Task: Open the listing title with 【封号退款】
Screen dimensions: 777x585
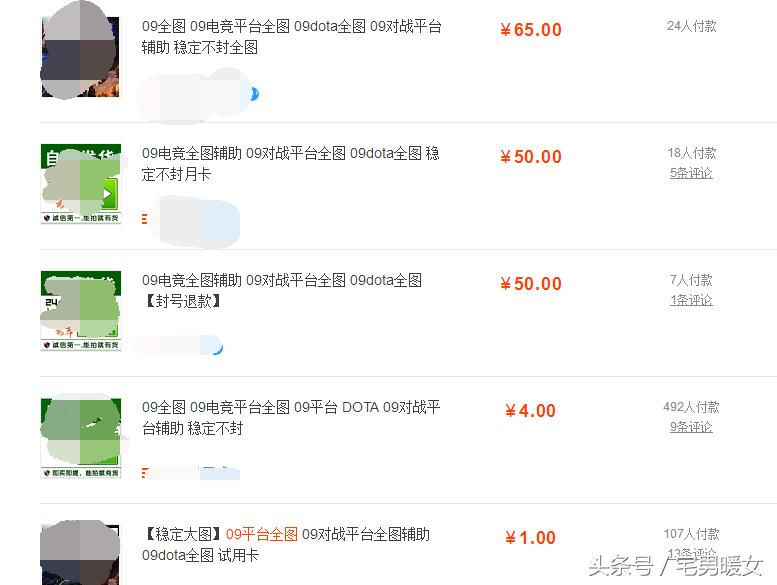Action: click(x=281, y=290)
